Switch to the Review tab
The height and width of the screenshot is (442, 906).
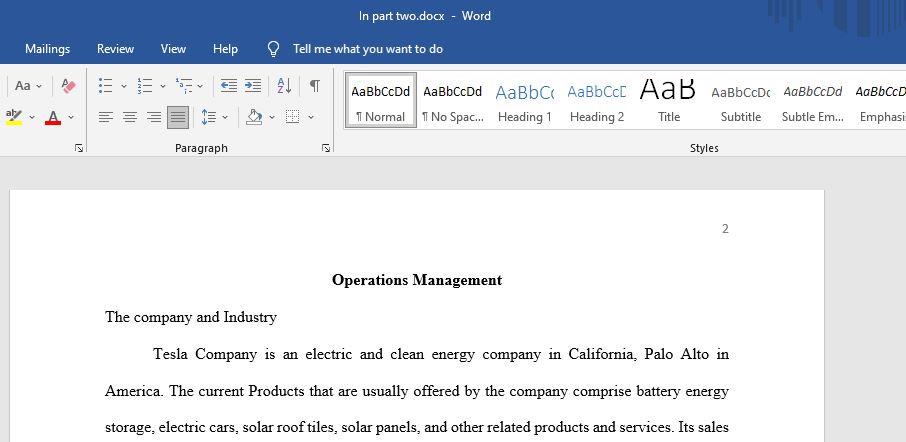(x=116, y=49)
